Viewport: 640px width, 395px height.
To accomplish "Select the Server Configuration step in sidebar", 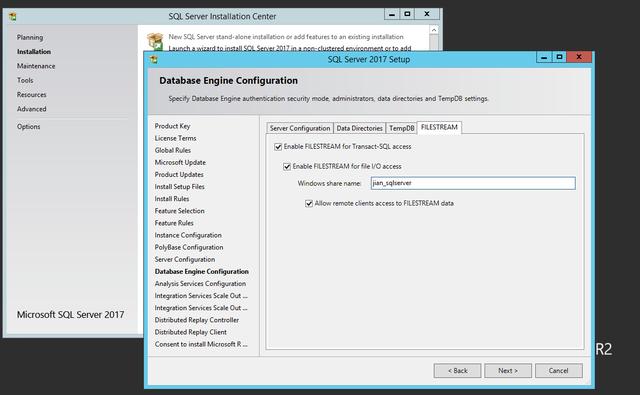I will point(185,260).
